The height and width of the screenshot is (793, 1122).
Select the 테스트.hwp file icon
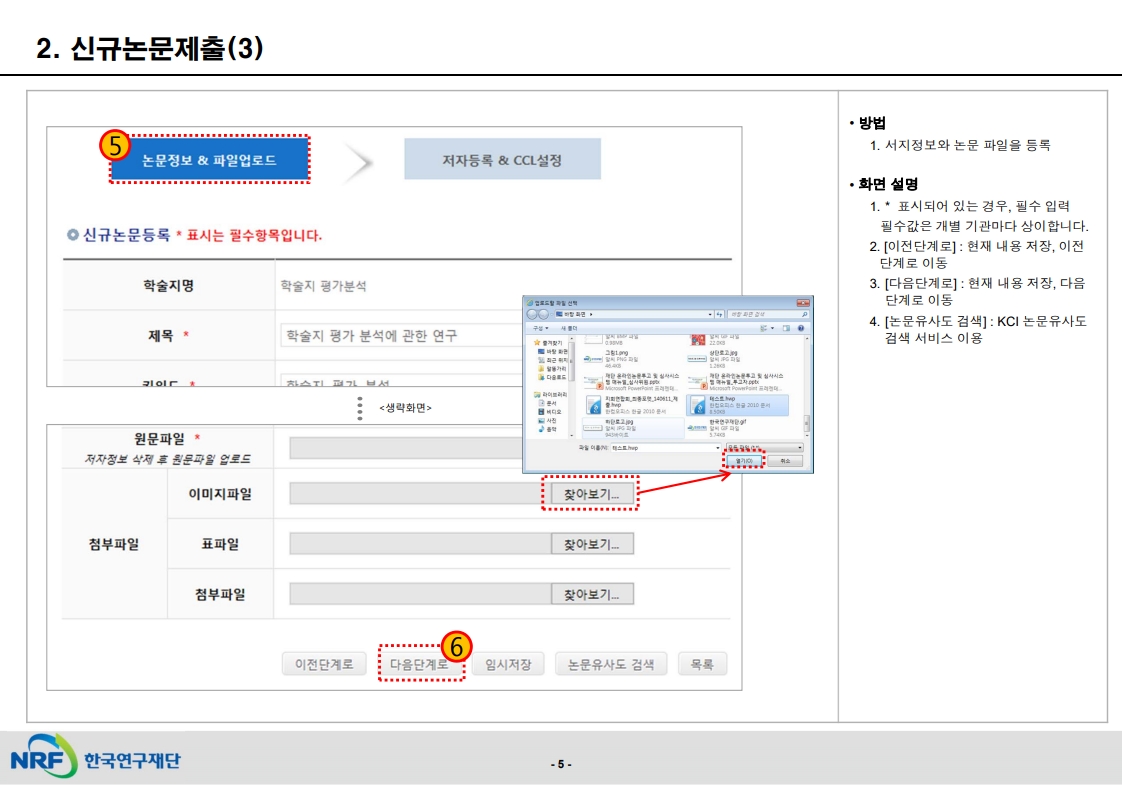point(698,404)
